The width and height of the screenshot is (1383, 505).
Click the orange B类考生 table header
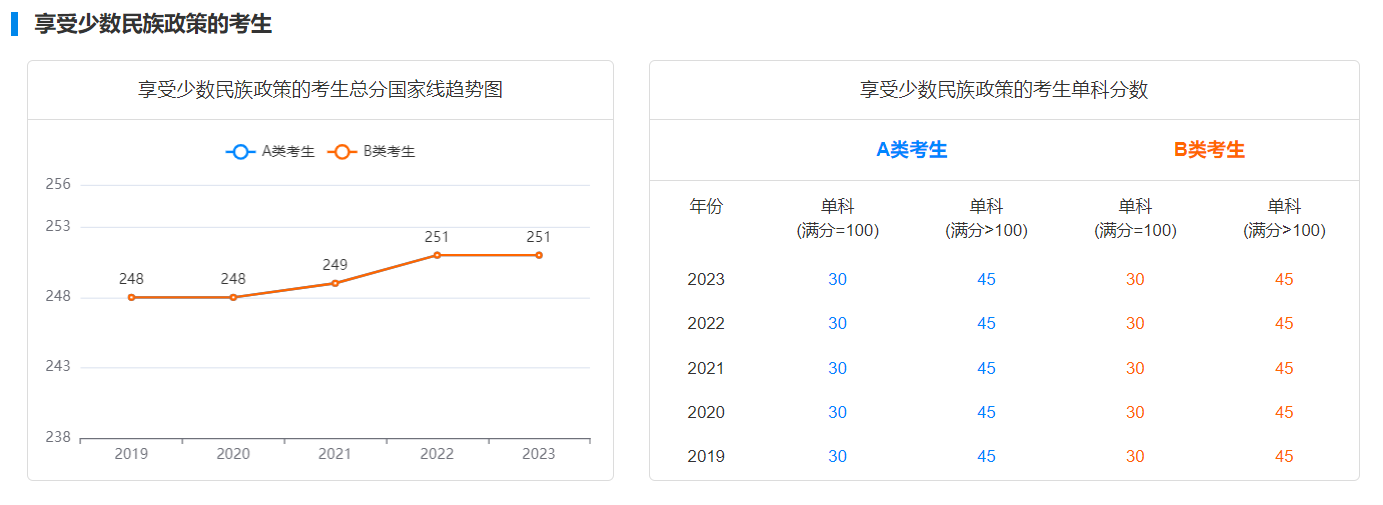(1210, 150)
